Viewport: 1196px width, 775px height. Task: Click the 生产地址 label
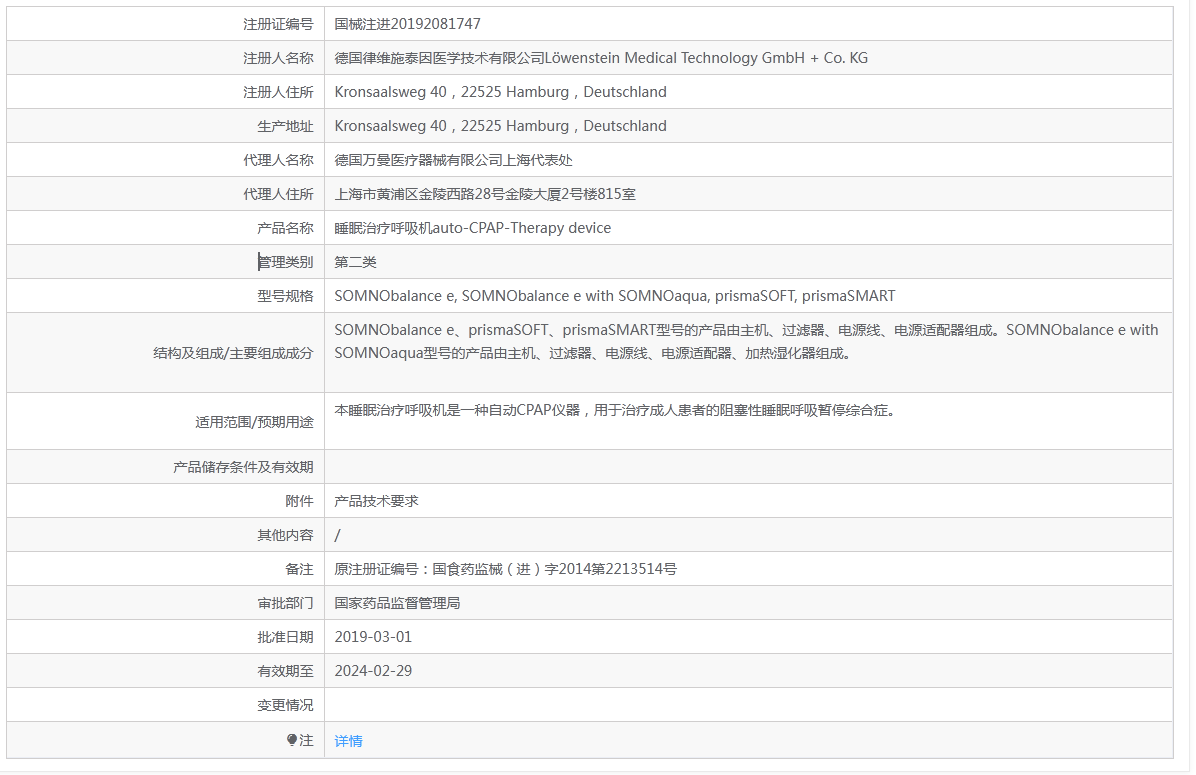pyautogui.click(x=285, y=126)
